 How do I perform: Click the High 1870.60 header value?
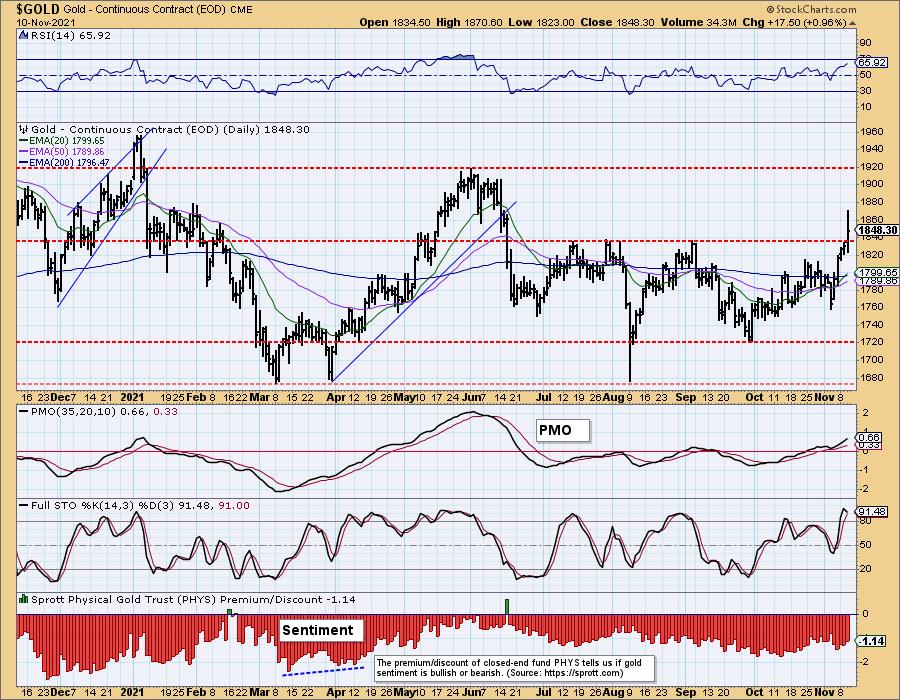click(x=469, y=22)
